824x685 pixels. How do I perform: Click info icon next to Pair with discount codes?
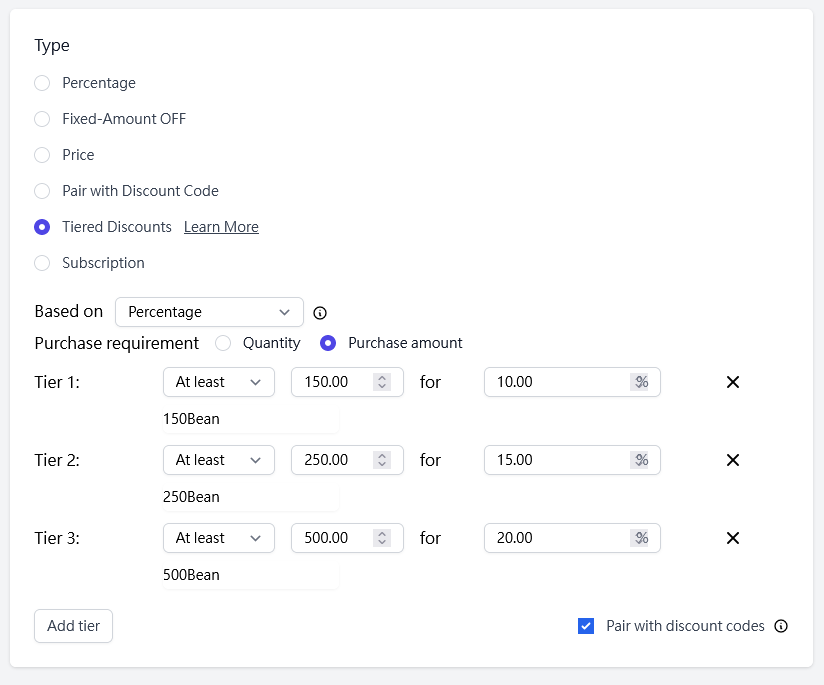(781, 626)
